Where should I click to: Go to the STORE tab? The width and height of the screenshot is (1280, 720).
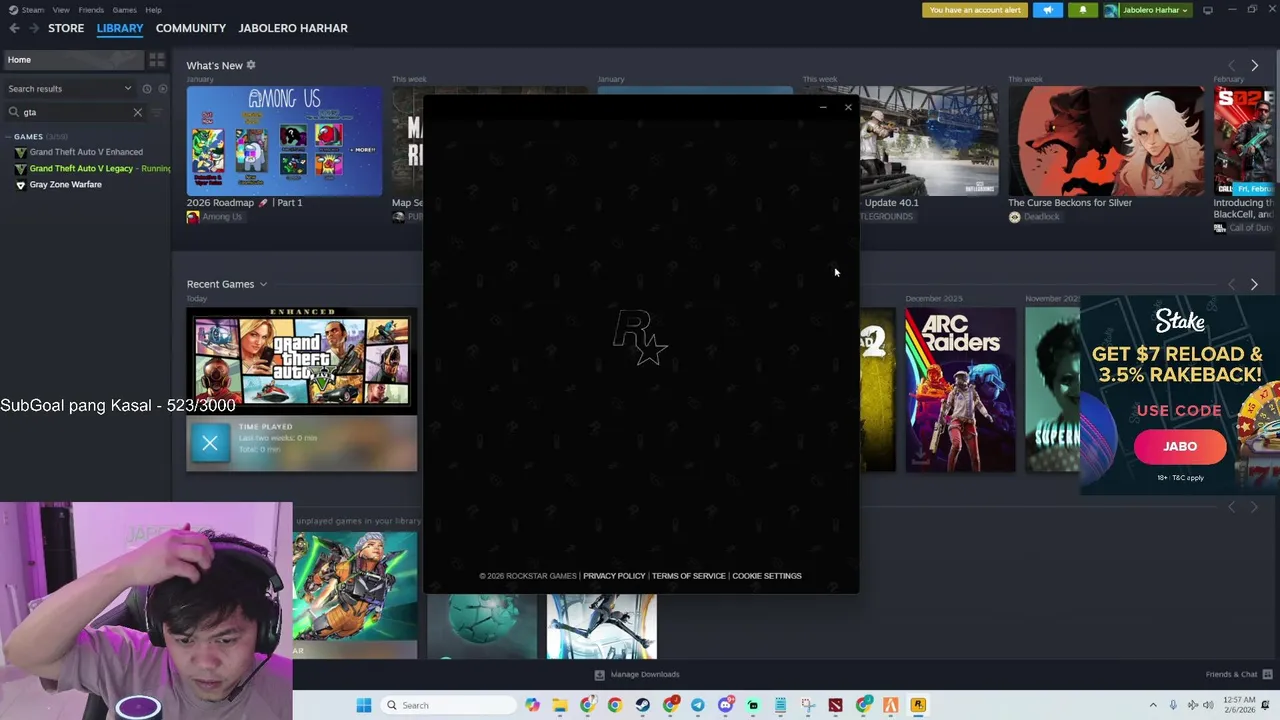(66, 28)
